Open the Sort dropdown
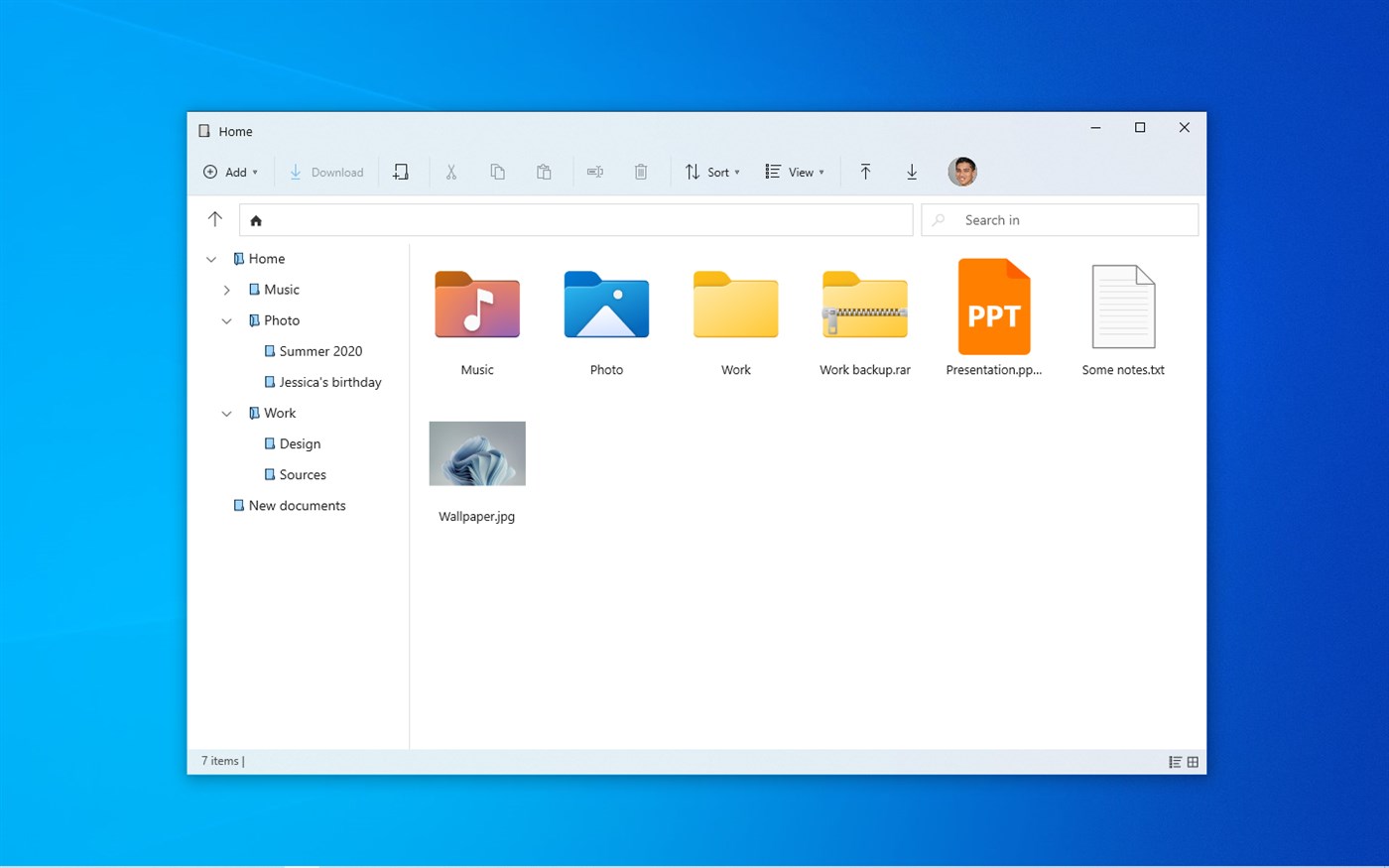The width and height of the screenshot is (1389, 868). click(x=712, y=172)
